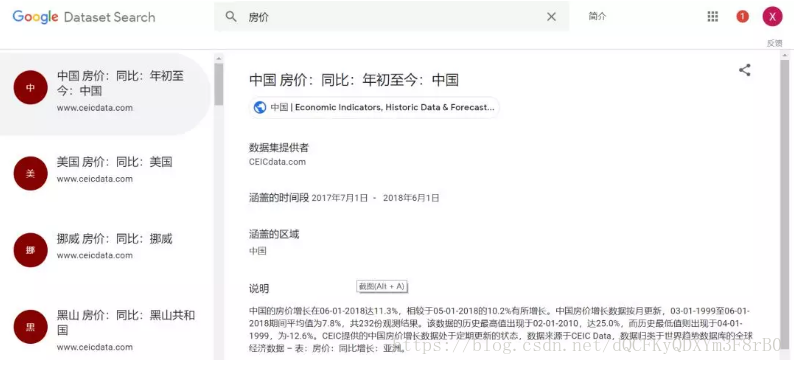Click the CEICdata.com provider text
Screen dimensions: 794x365
(x=277, y=162)
